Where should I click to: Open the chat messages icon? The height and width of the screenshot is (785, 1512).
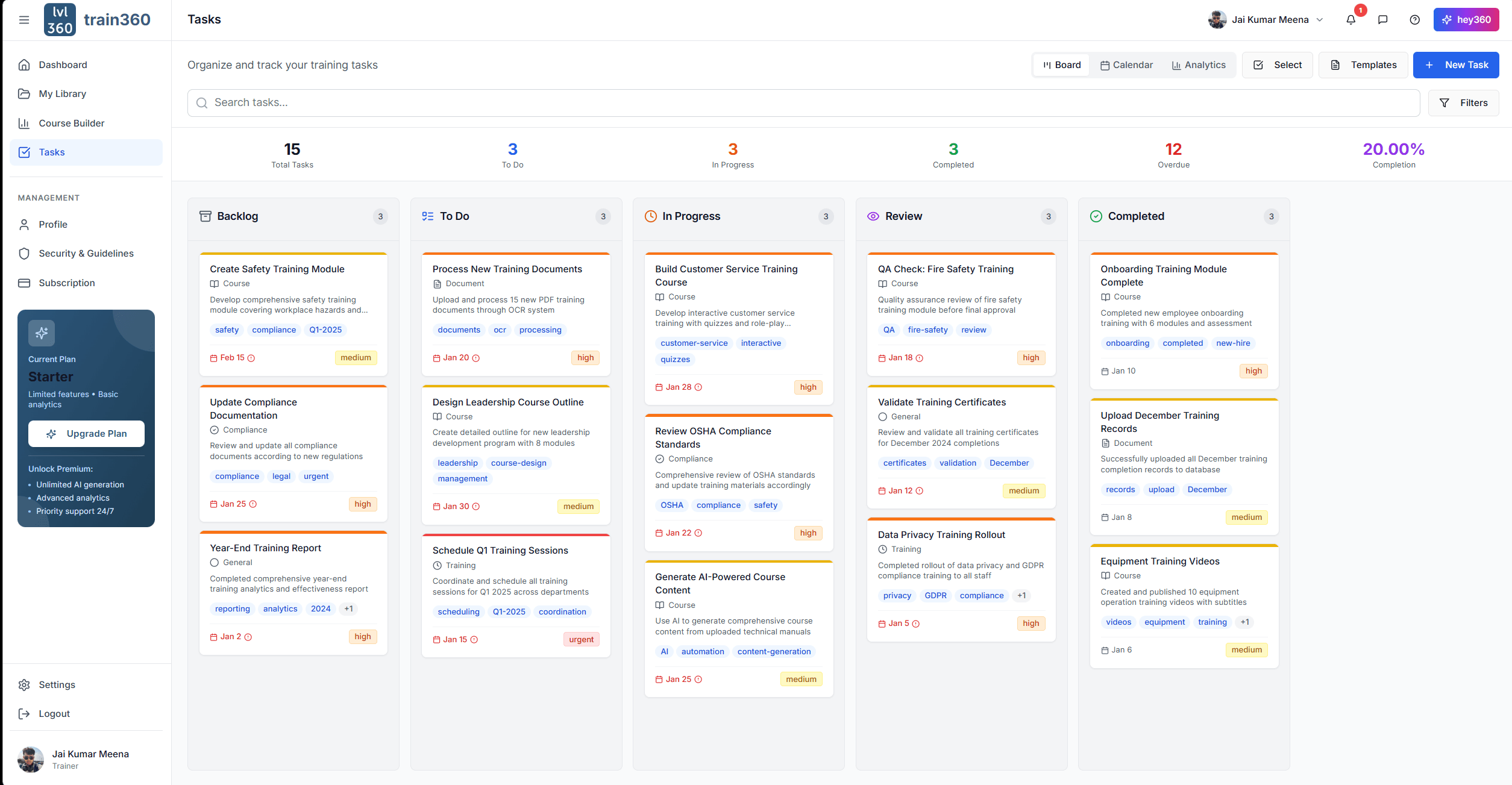tap(1382, 20)
